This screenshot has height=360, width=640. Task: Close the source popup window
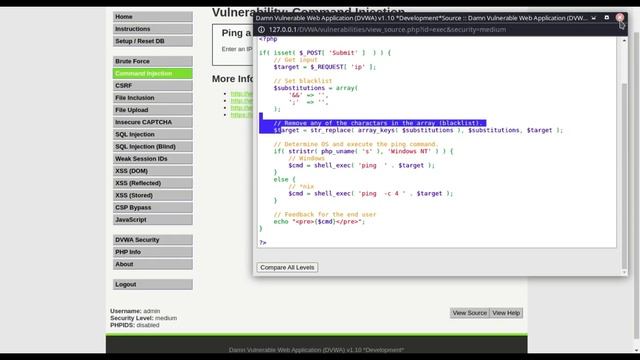(x=620, y=18)
